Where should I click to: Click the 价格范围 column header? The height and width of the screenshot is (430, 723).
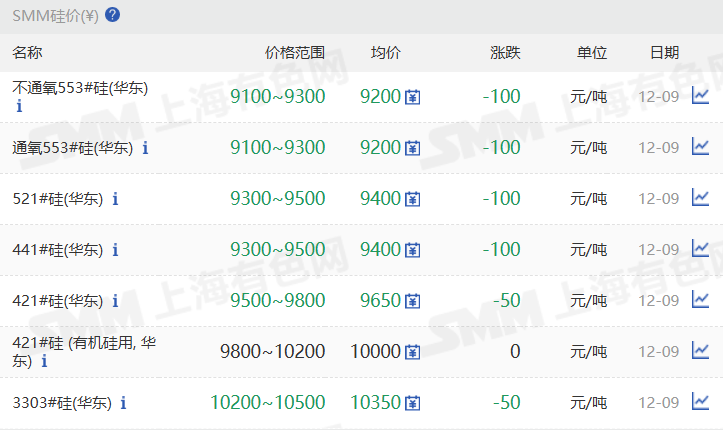[x=295, y=53]
